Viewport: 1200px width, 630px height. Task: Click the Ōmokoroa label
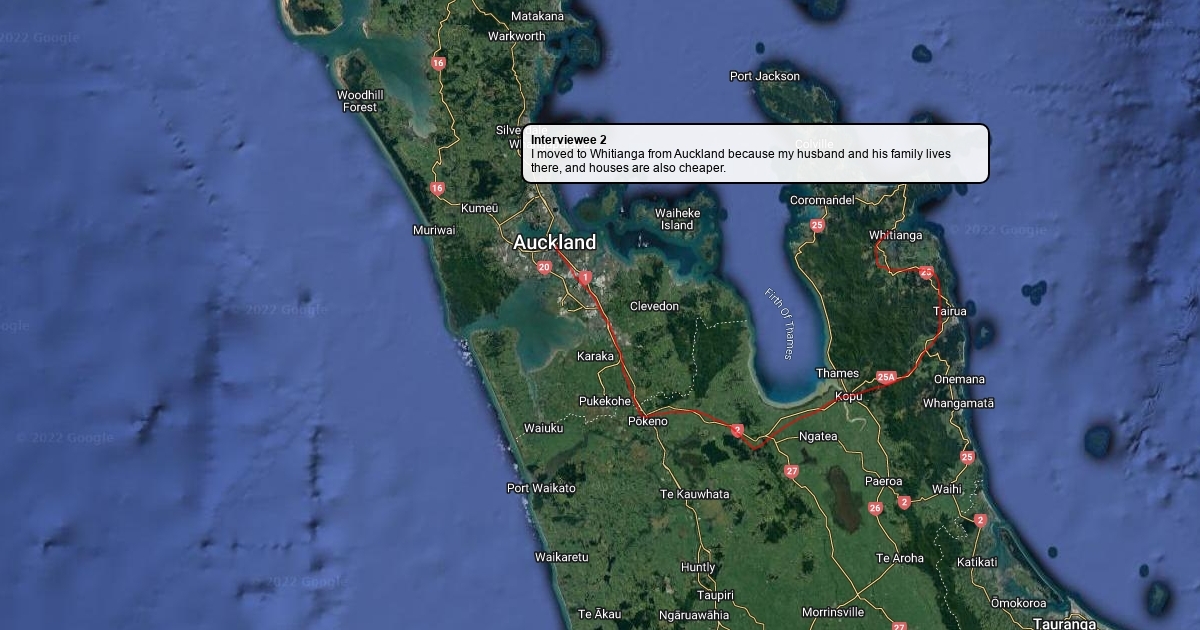(x=1018, y=603)
